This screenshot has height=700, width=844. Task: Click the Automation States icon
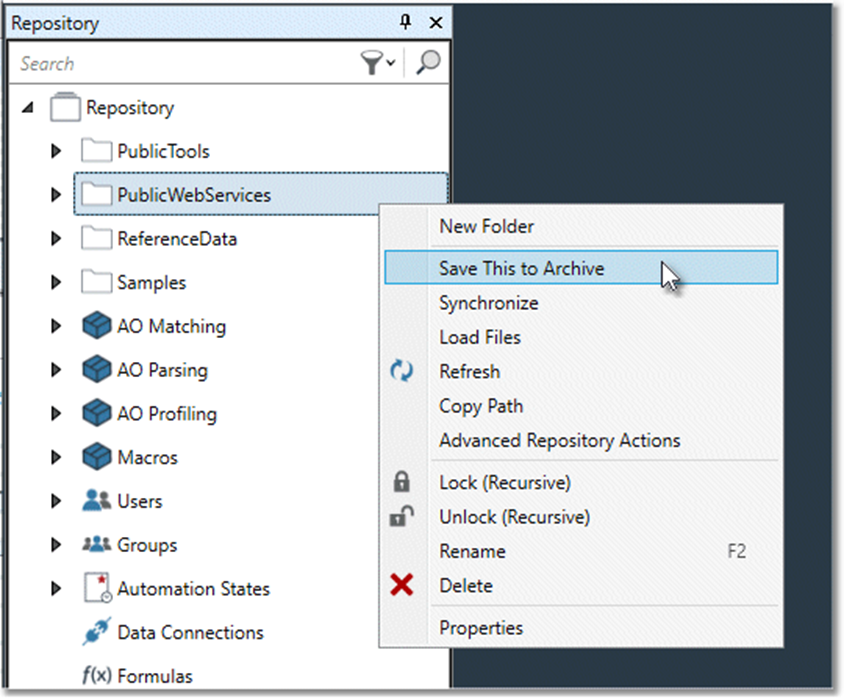[x=96, y=588]
